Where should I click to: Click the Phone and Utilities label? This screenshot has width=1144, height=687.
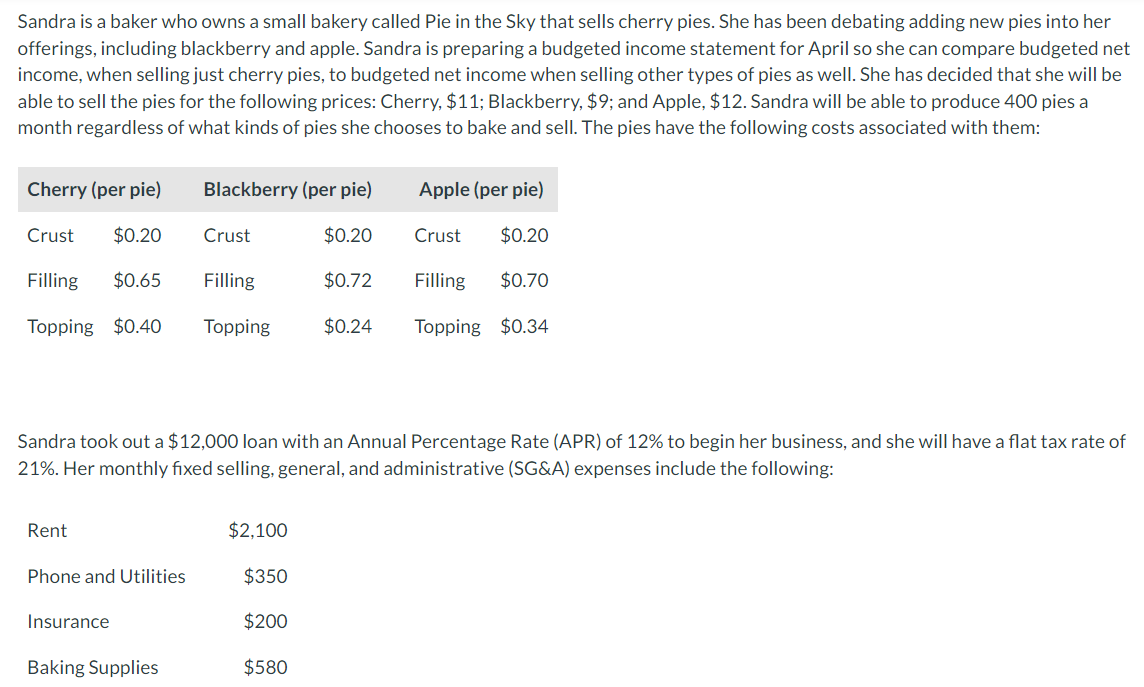(x=106, y=576)
